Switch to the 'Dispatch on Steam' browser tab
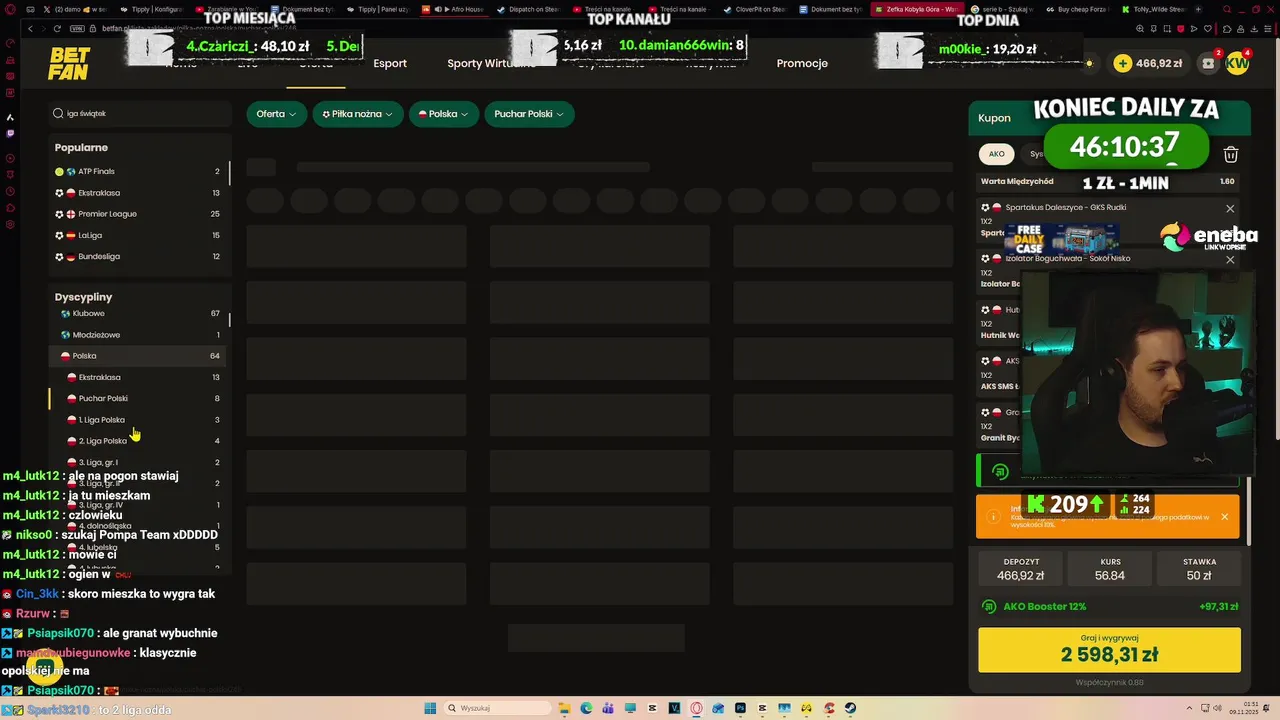 point(528,9)
